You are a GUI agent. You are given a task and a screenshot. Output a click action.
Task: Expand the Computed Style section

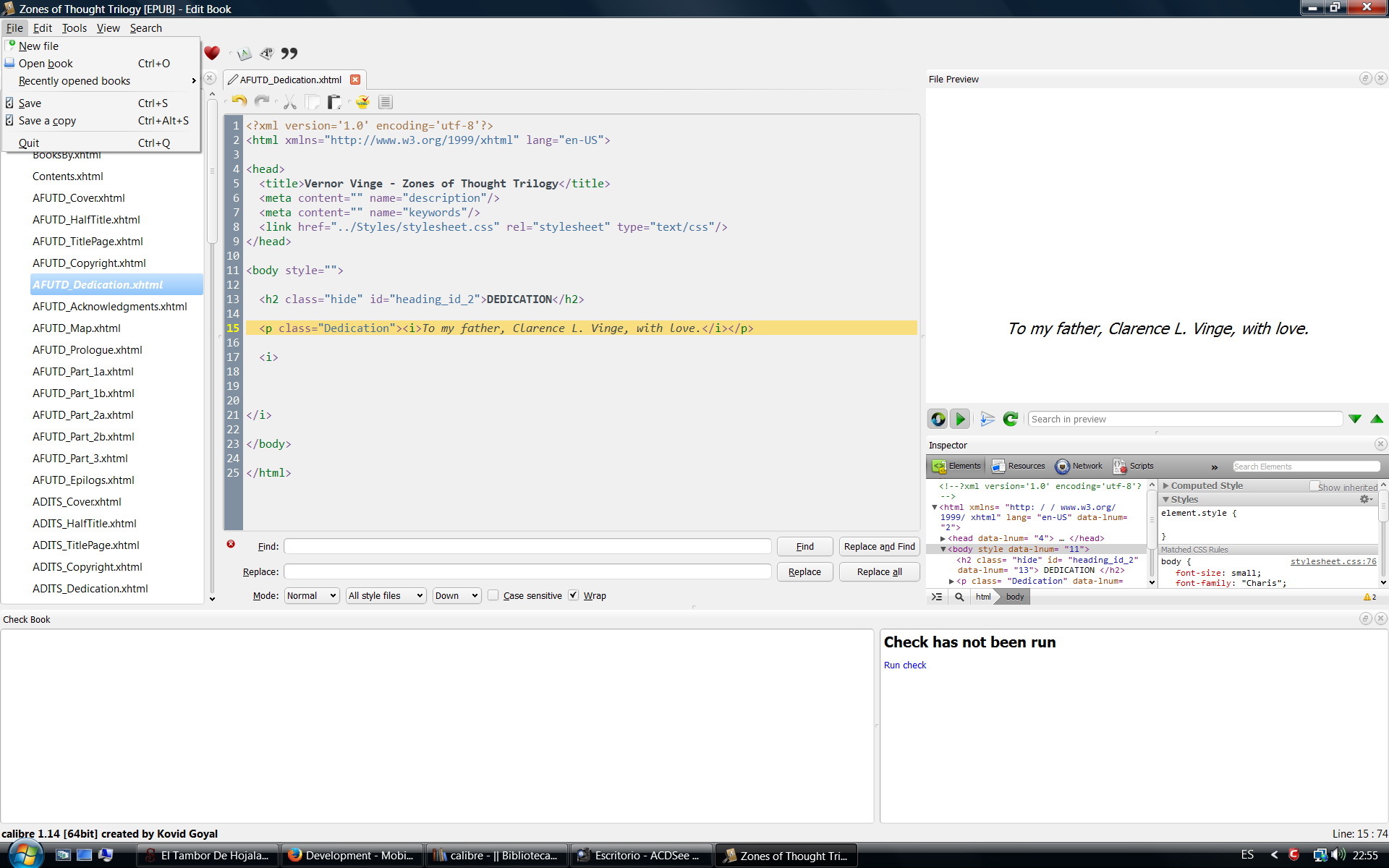1165,486
